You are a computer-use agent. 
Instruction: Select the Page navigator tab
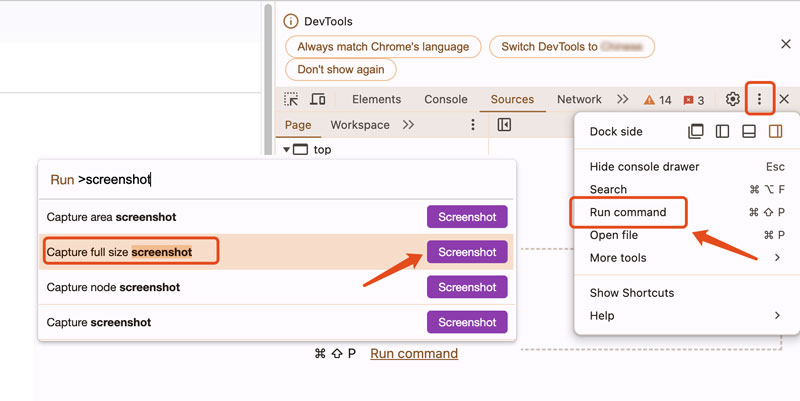click(x=298, y=125)
